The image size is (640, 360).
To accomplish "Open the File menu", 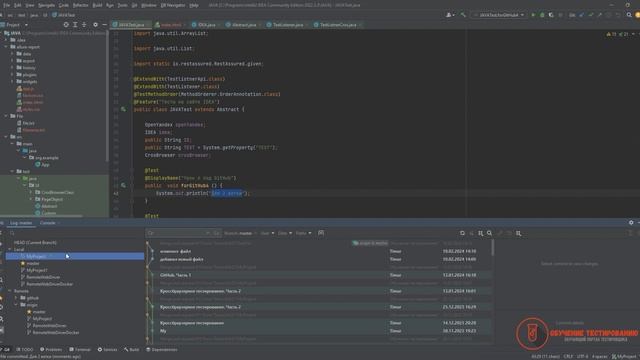I will pos(7,5).
